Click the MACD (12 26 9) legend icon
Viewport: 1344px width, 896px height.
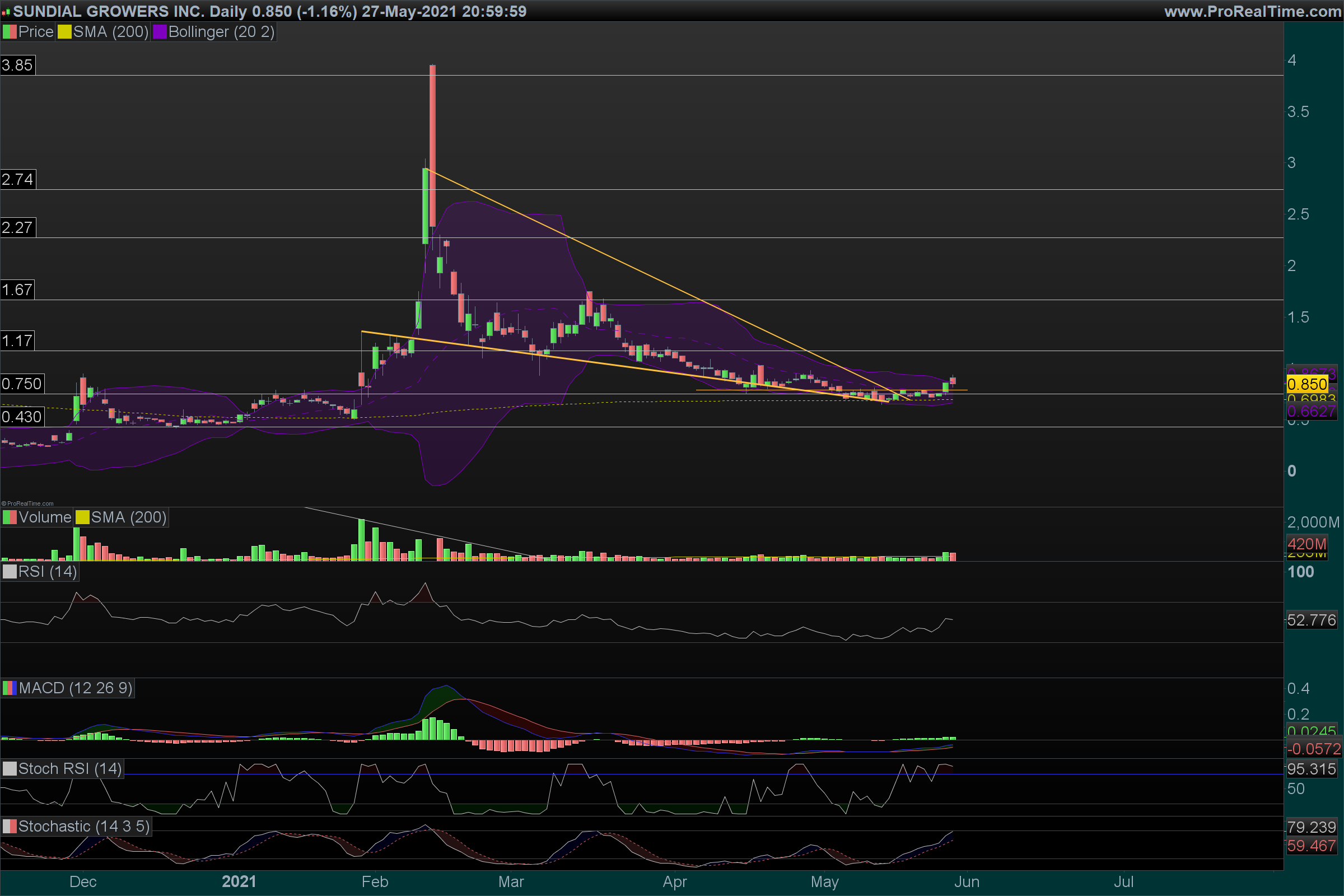pos(10,689)
